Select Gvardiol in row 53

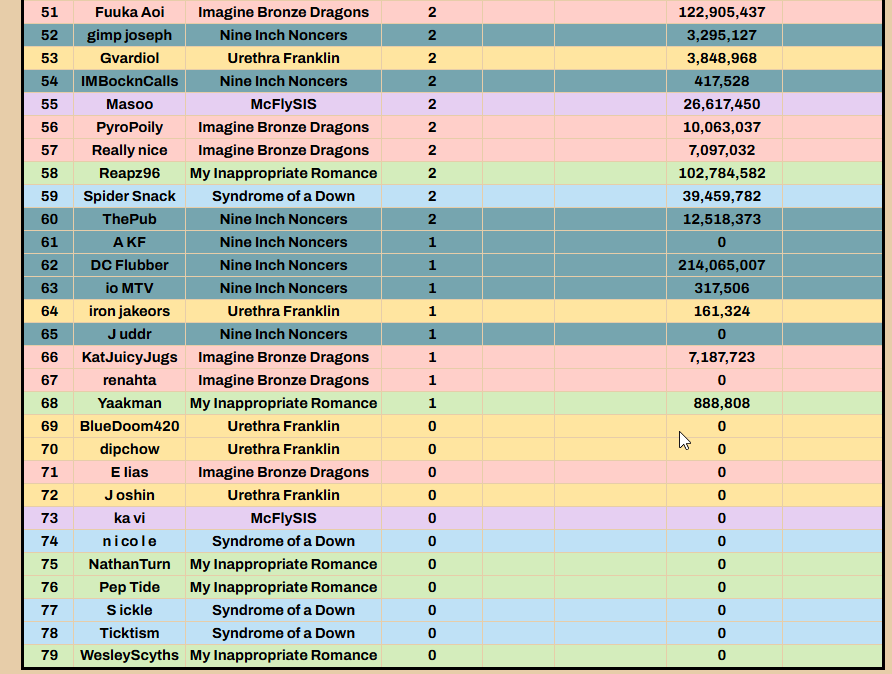point(130,58)
